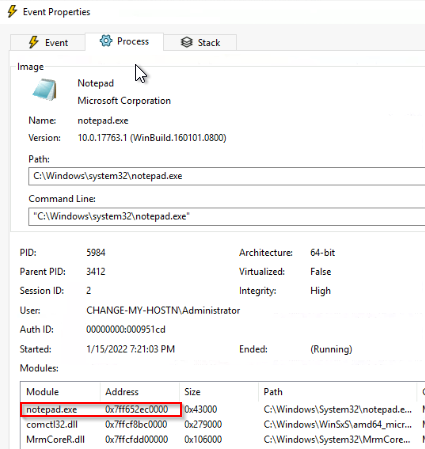Screen dimensions: 425x449
Task: Click the Address column header
Action: 140,392
